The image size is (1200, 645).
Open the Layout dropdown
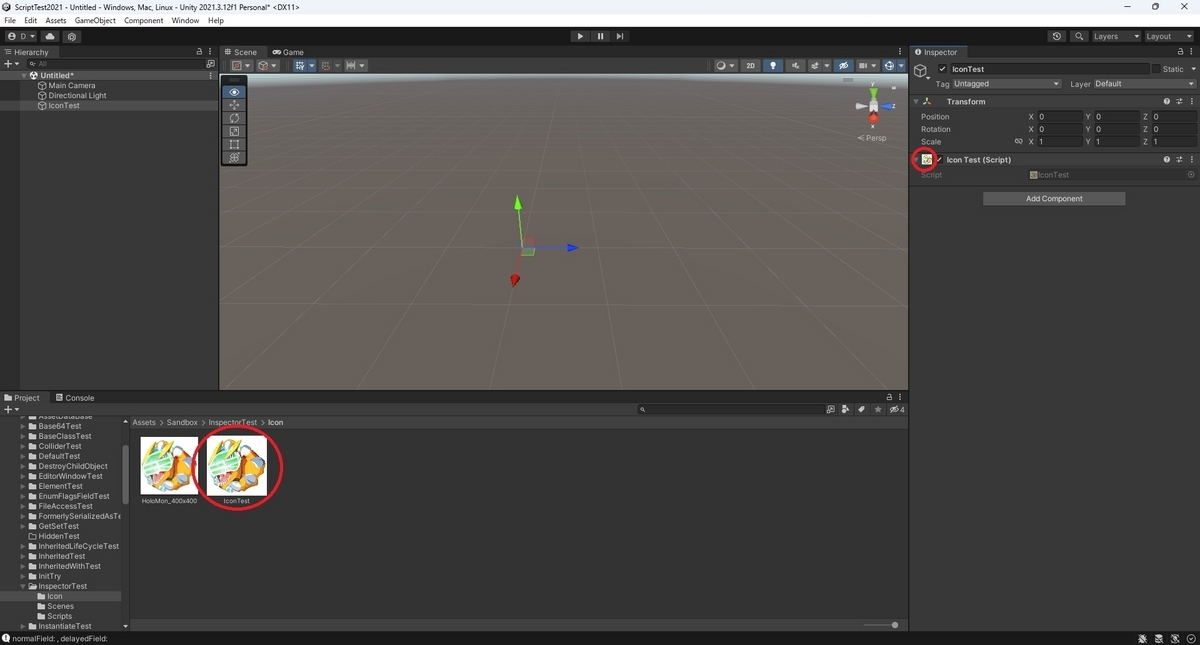(x=1169, y=36)
